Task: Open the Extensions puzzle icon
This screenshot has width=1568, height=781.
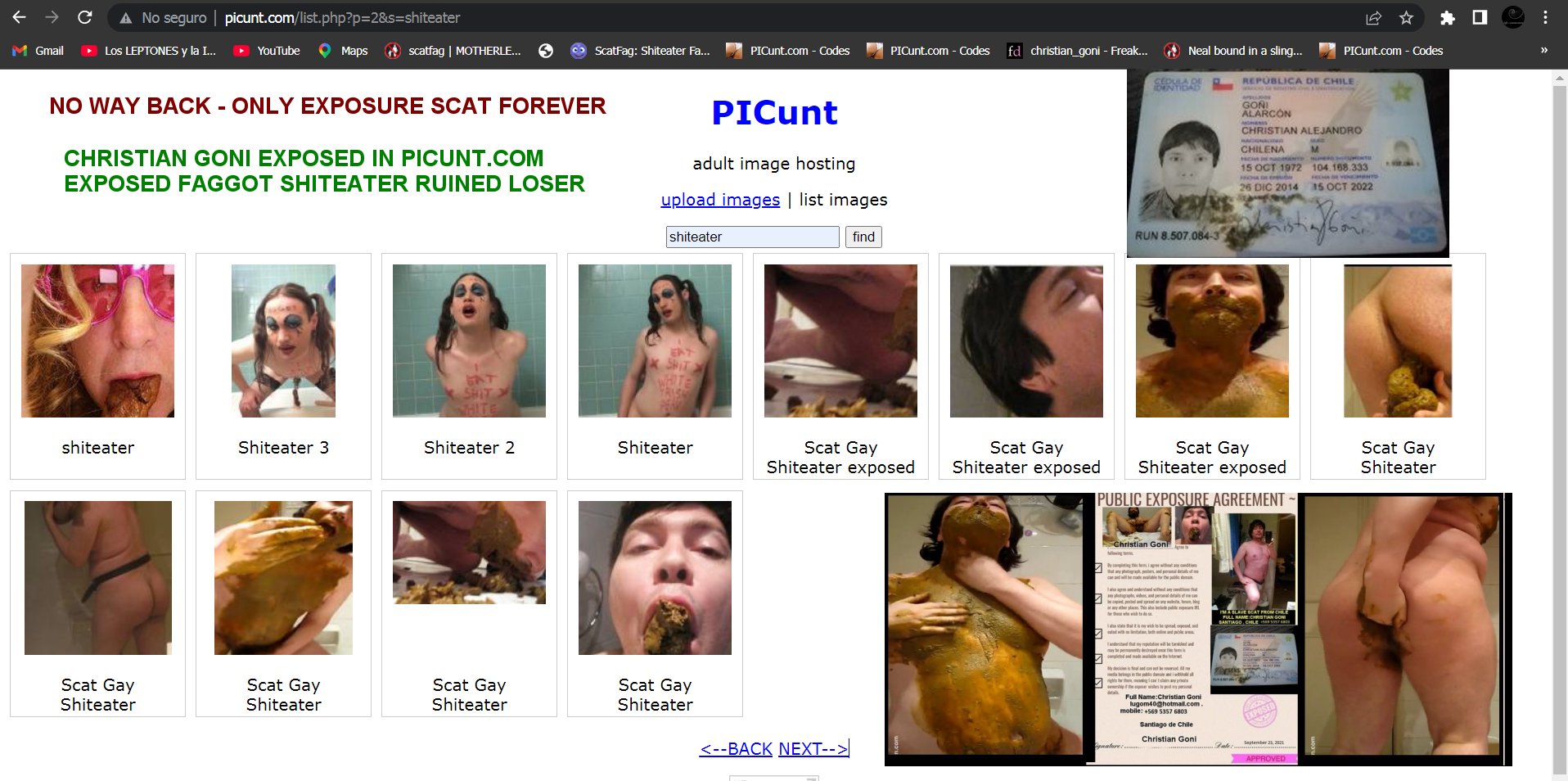Action: click(x=1447, y=17)
